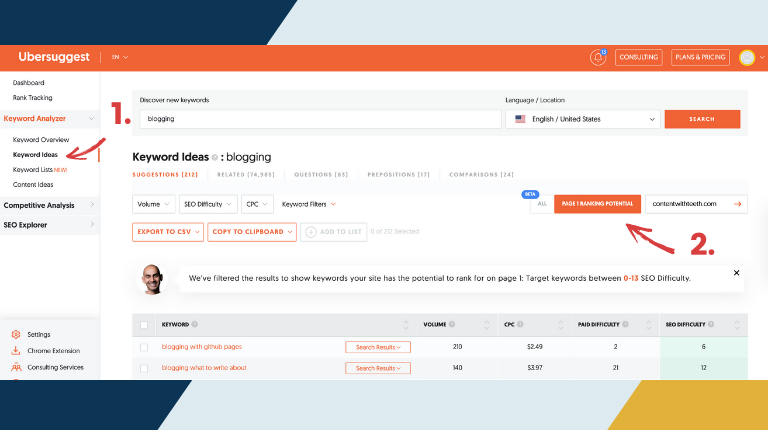Viewport: 768px width, 430px height.
Task: Click the Keyword Ideas info icon
Action: [215, 158]
